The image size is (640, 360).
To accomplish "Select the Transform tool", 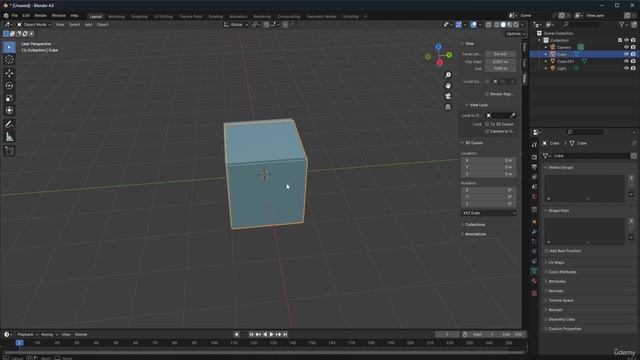I will (9, 111).
